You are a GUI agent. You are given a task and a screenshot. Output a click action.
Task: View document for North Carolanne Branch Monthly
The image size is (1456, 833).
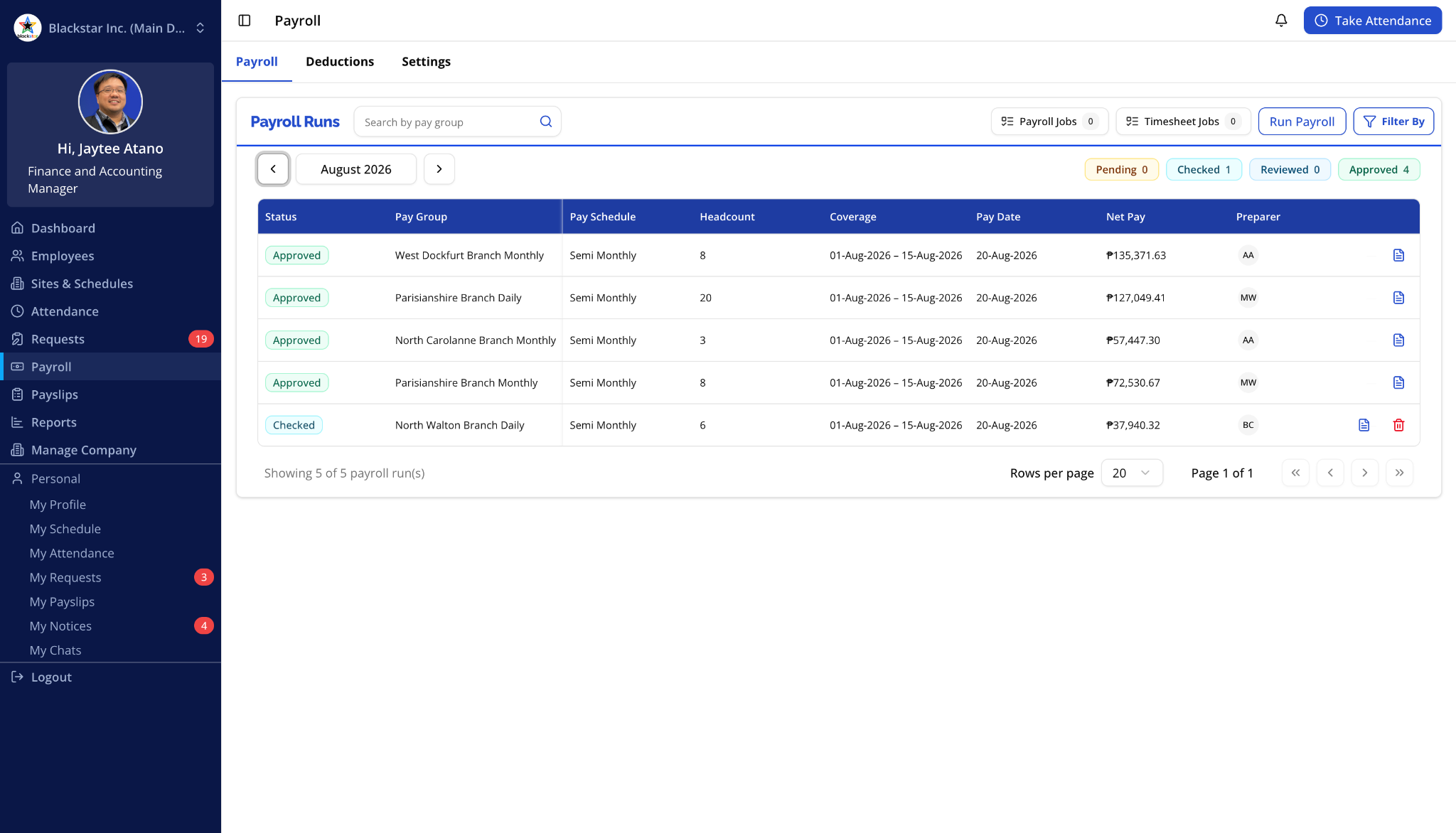tap(1398, 340)
